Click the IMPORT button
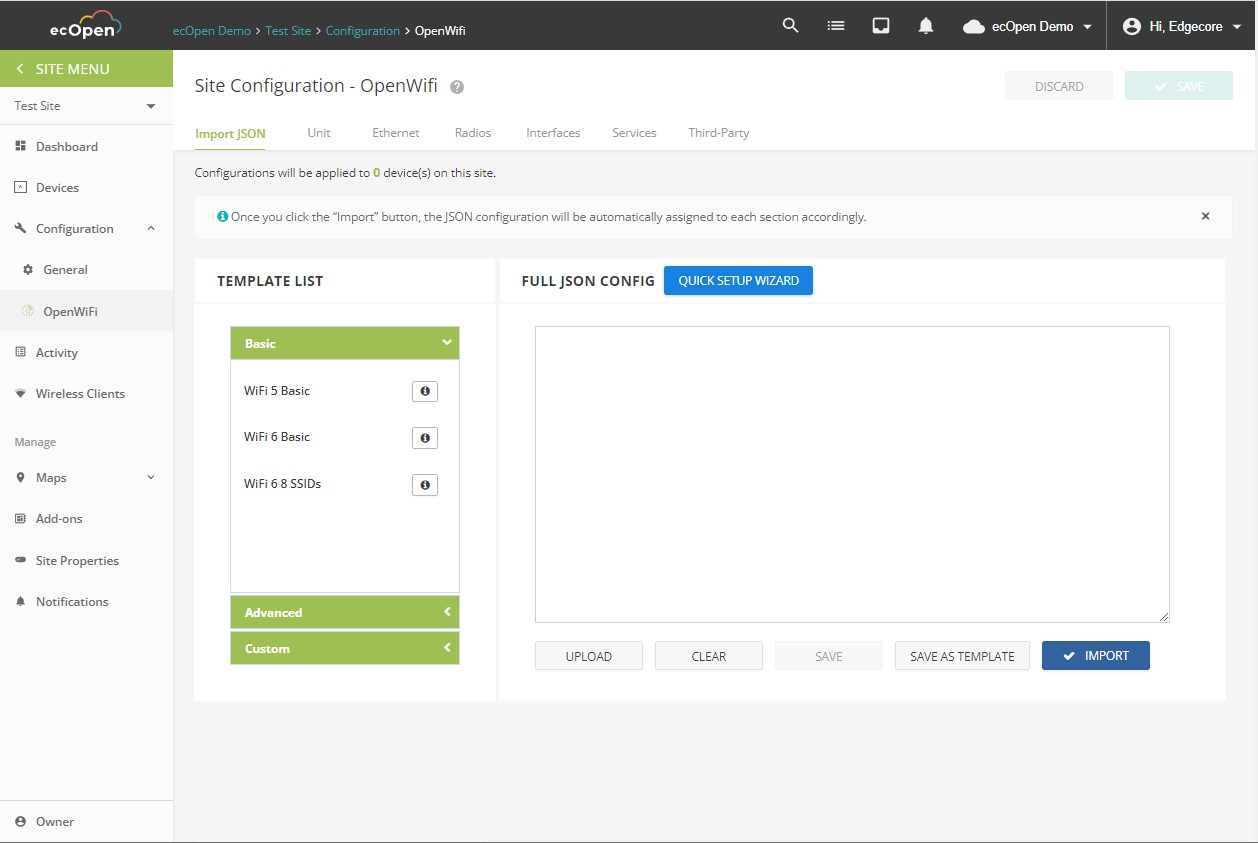The height and width of the screenshot is (843, 1258). pos(1096,656)
